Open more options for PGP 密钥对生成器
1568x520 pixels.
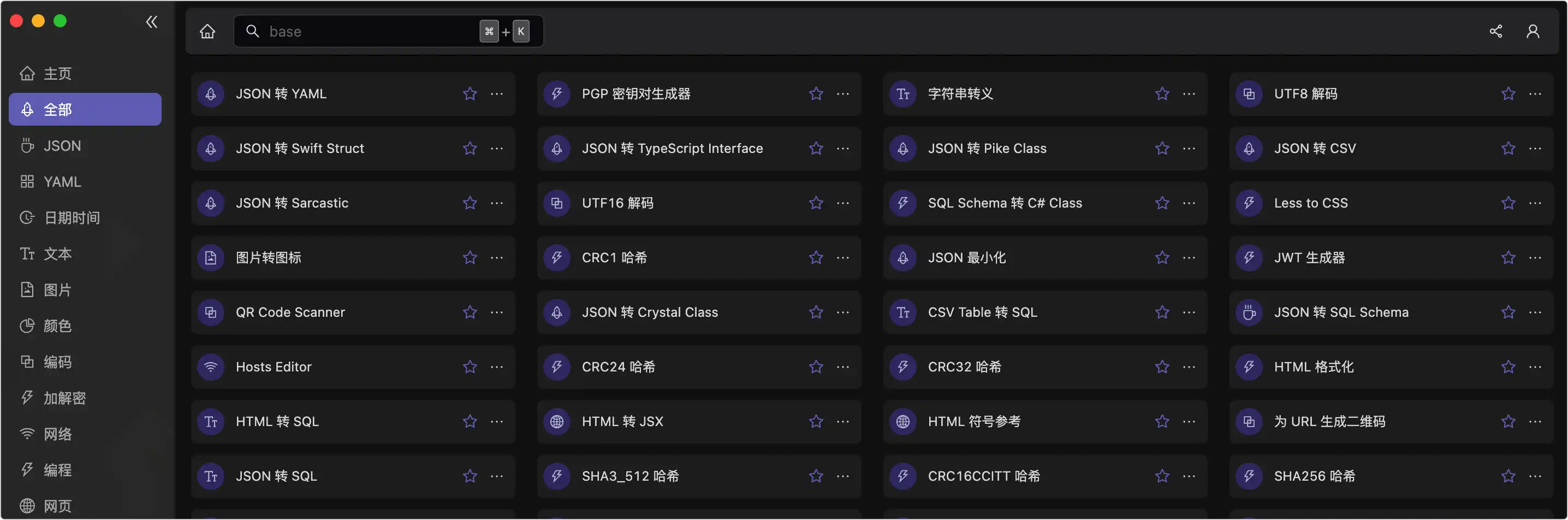click(842, 94)
